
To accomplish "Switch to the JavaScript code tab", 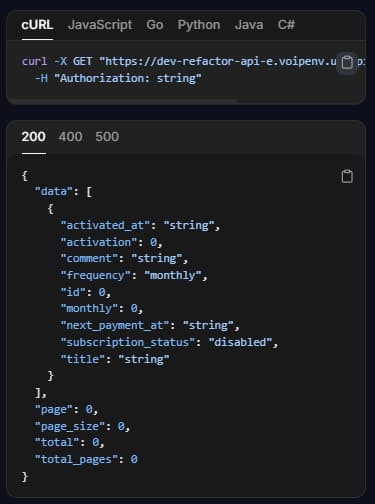I will pos(100,25).
